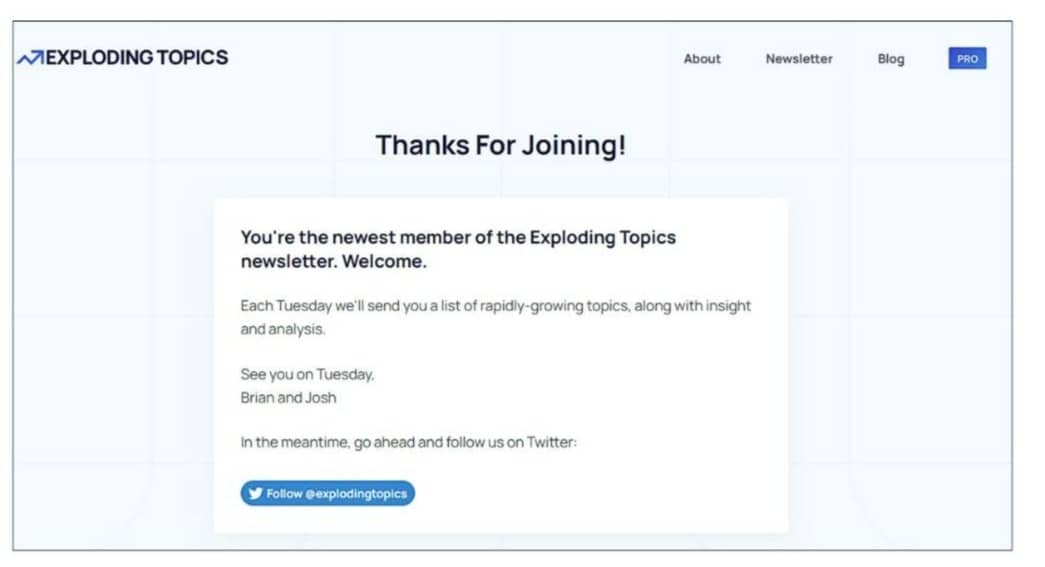The width and height of the screenshot is (1045, 567).
Task: Click the @explodingtopics handle on the button
Action: click(x=356, y=494)
